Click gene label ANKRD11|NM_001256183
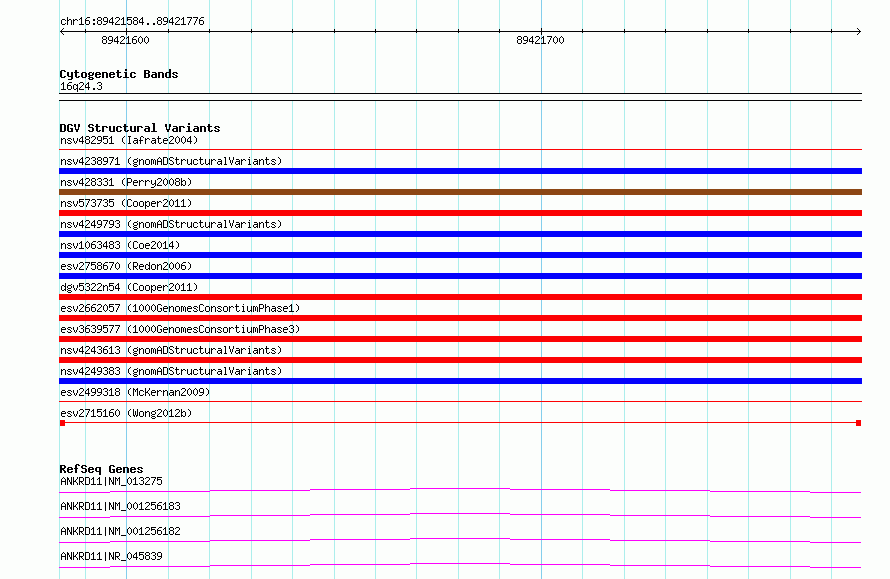Screen dimensions: 890x579 120,506
